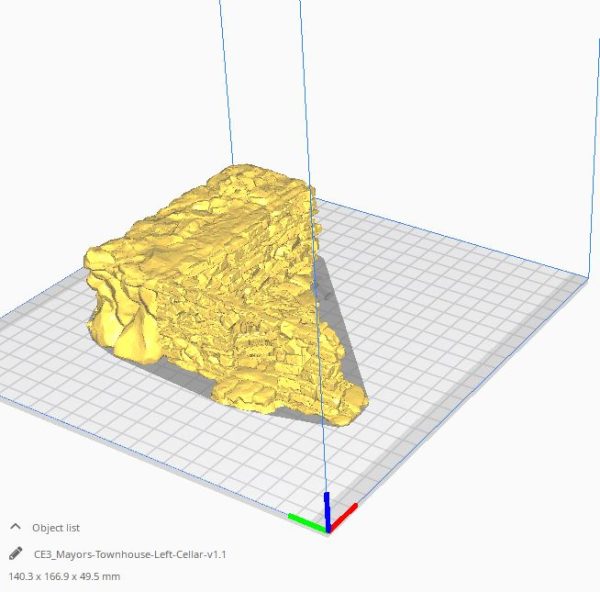Collapse the Object list chevron
Screen dimensions: 600x592
[x=15, y=527]
